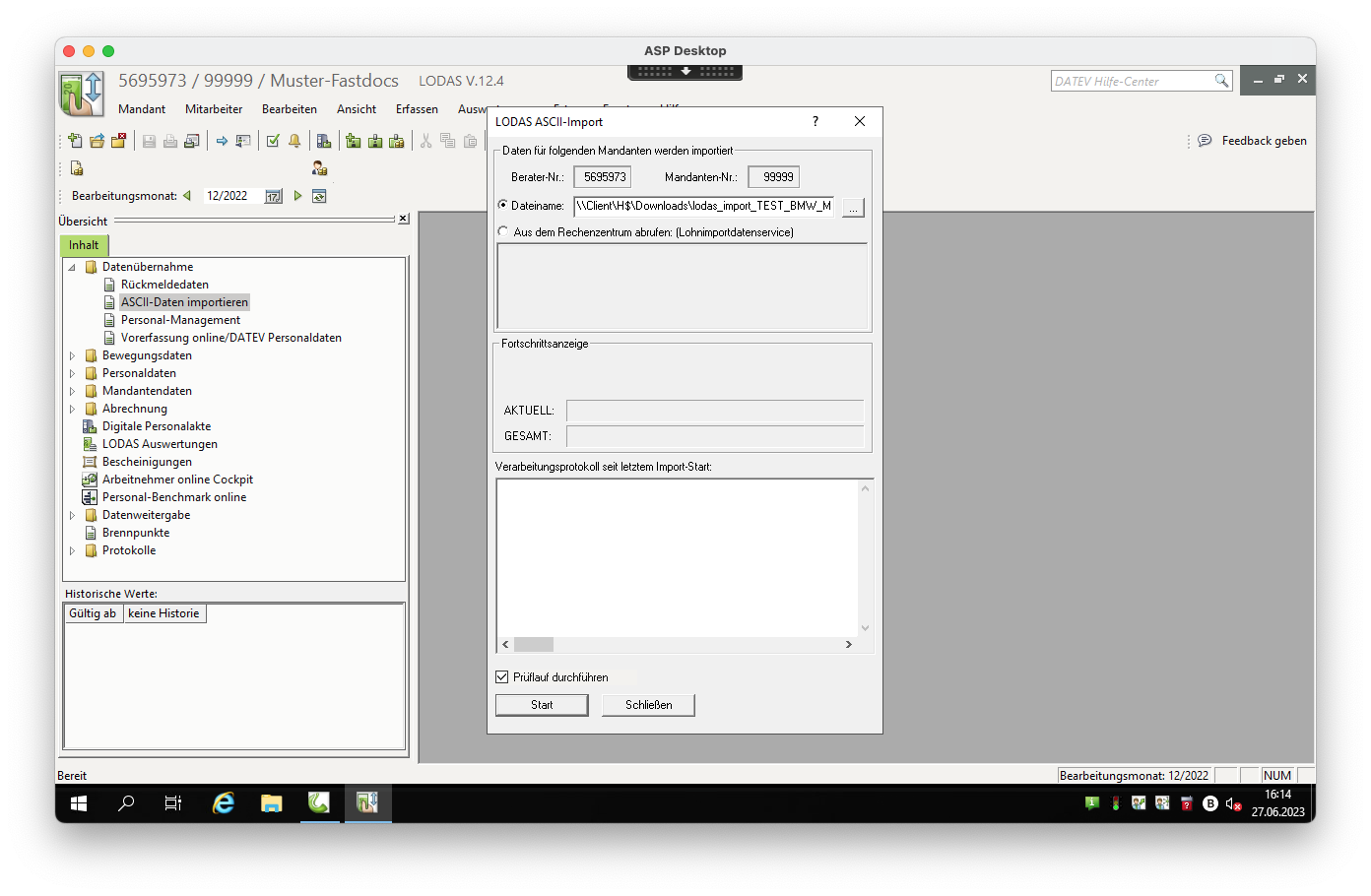Select Brennpunkte tree item

tap(136, 533)
